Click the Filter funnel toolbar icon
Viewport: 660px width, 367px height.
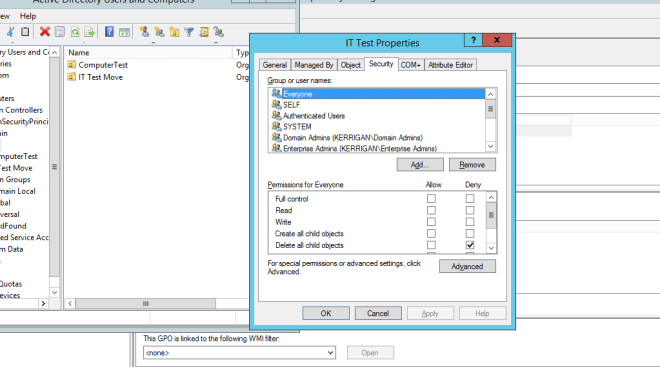click(189, 32)
